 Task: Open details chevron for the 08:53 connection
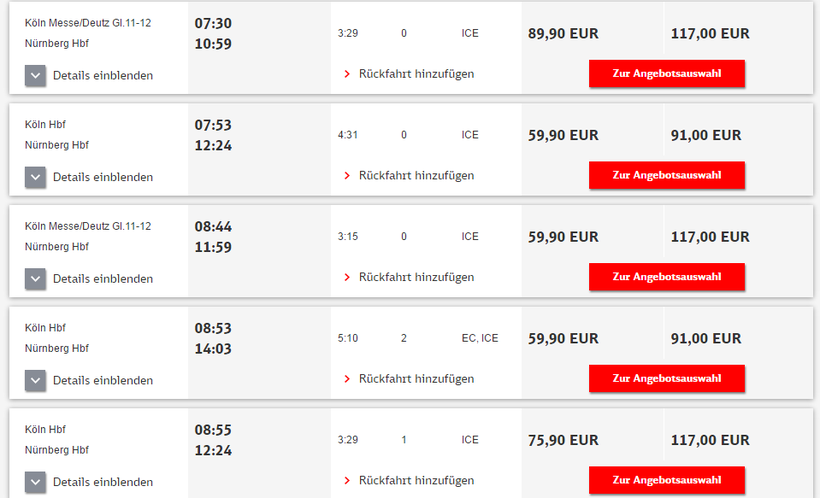36,380
